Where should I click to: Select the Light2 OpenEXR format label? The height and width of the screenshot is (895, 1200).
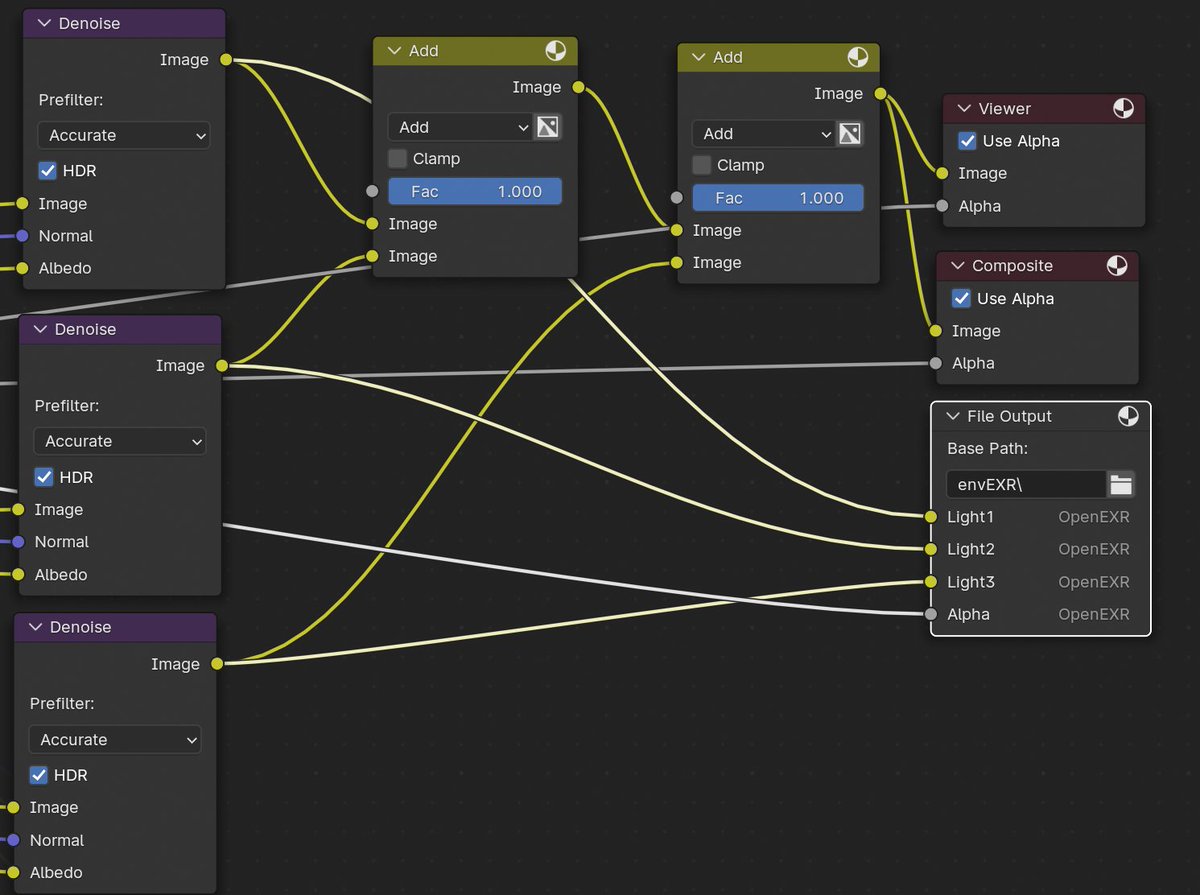point(1094,549)
